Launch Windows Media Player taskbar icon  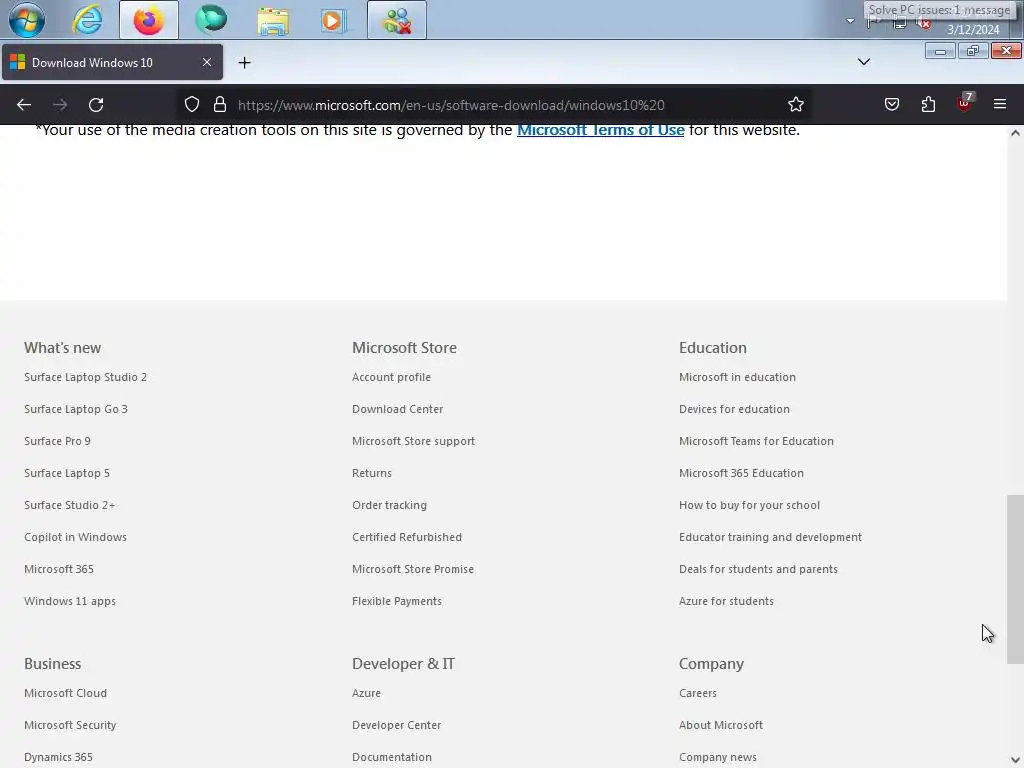pos(333,21)
